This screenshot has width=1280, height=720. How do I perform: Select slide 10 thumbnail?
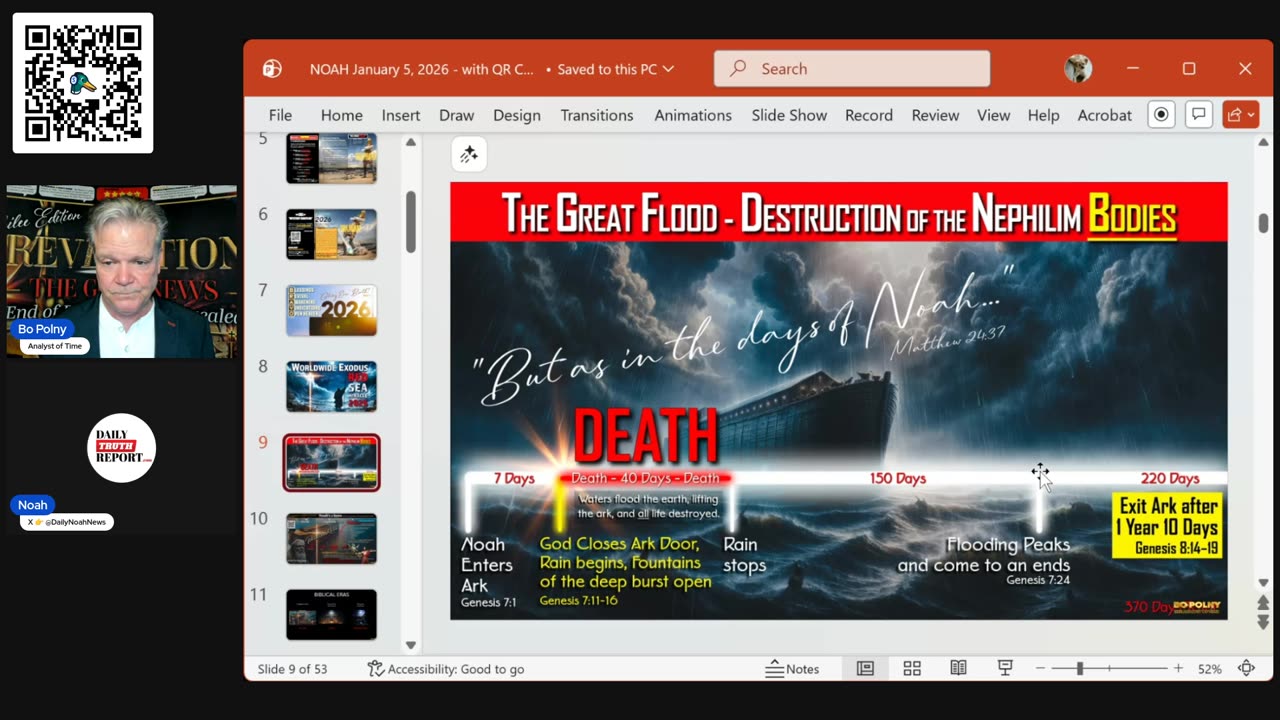click(x=331, y=538)
